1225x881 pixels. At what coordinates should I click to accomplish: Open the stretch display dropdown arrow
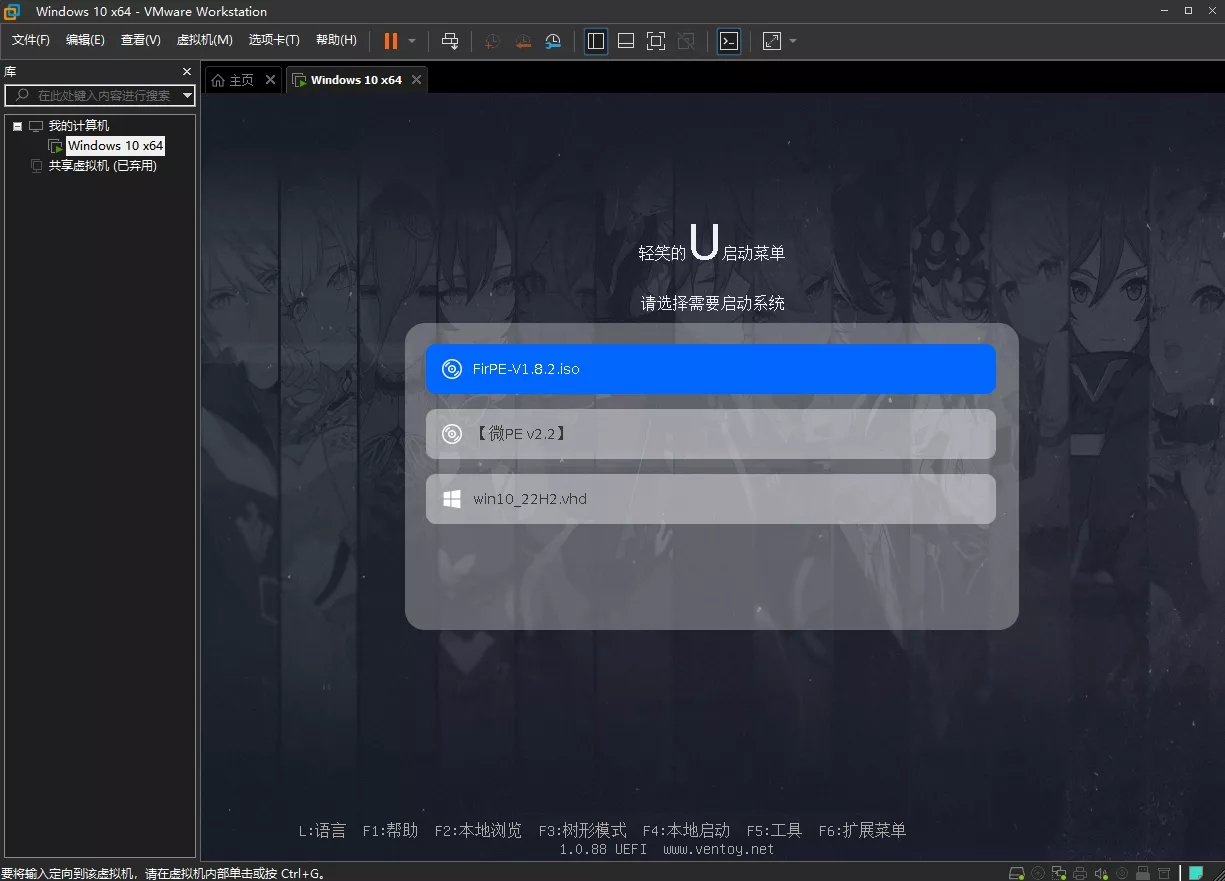point(793,41)
